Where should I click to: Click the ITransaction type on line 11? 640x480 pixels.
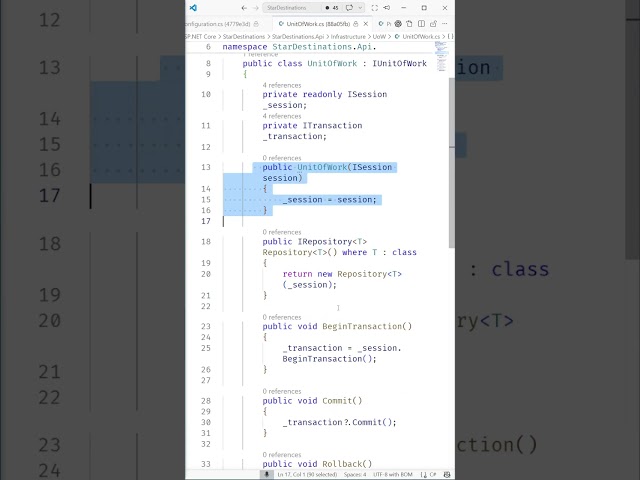(x=332, y=126)
